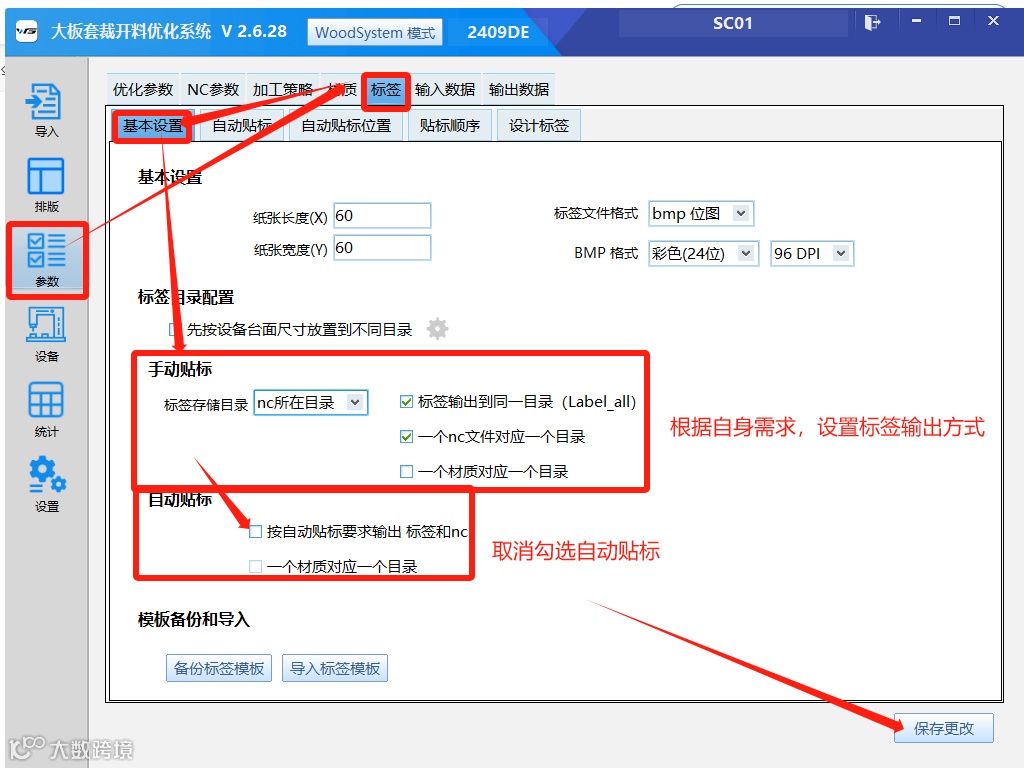Switch to the 标签 tab

385,89
